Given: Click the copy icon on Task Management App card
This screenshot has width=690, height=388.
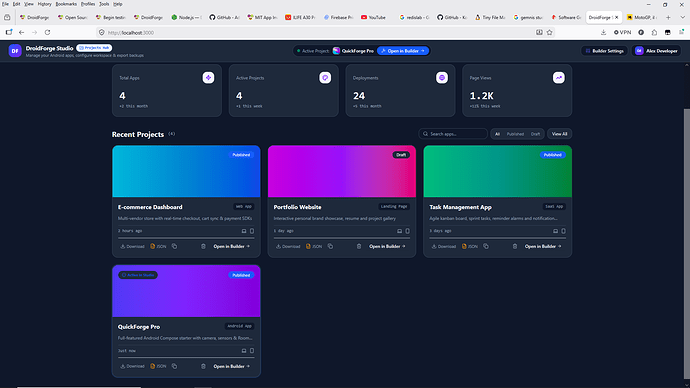Looking at the screenshot, I should (486, 246).
